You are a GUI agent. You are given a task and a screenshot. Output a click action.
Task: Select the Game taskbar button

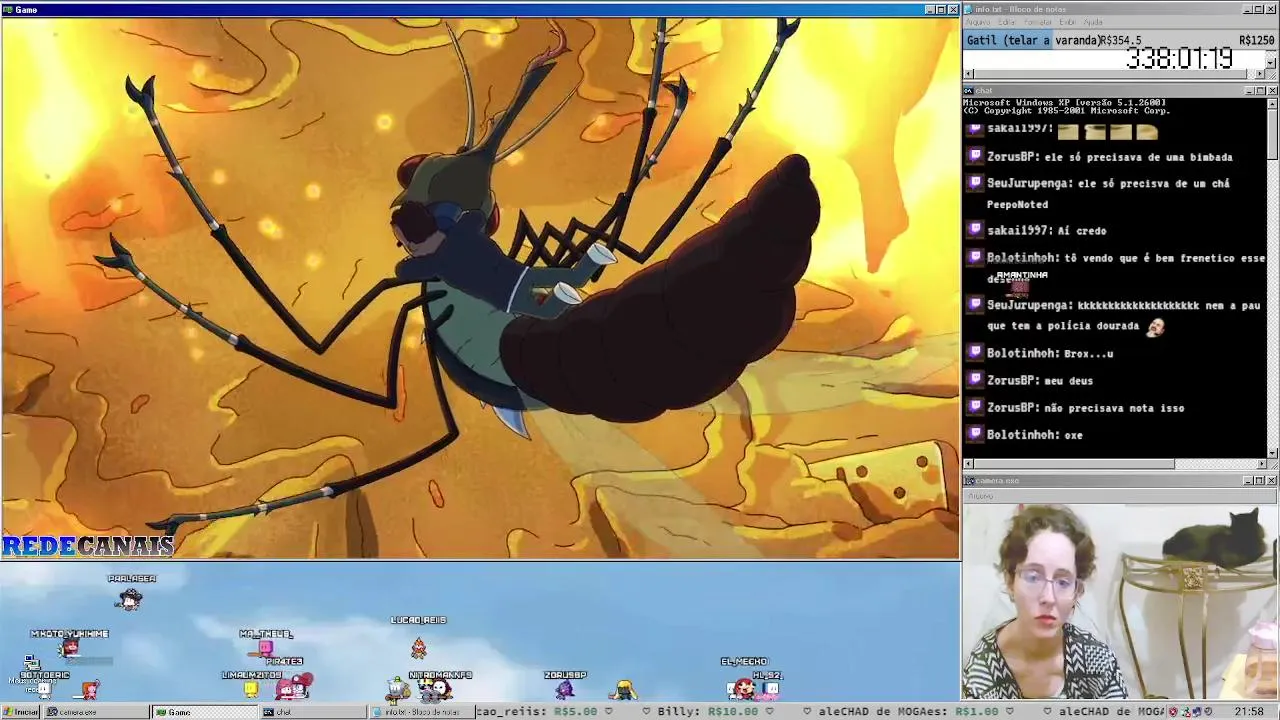(204, 712)
